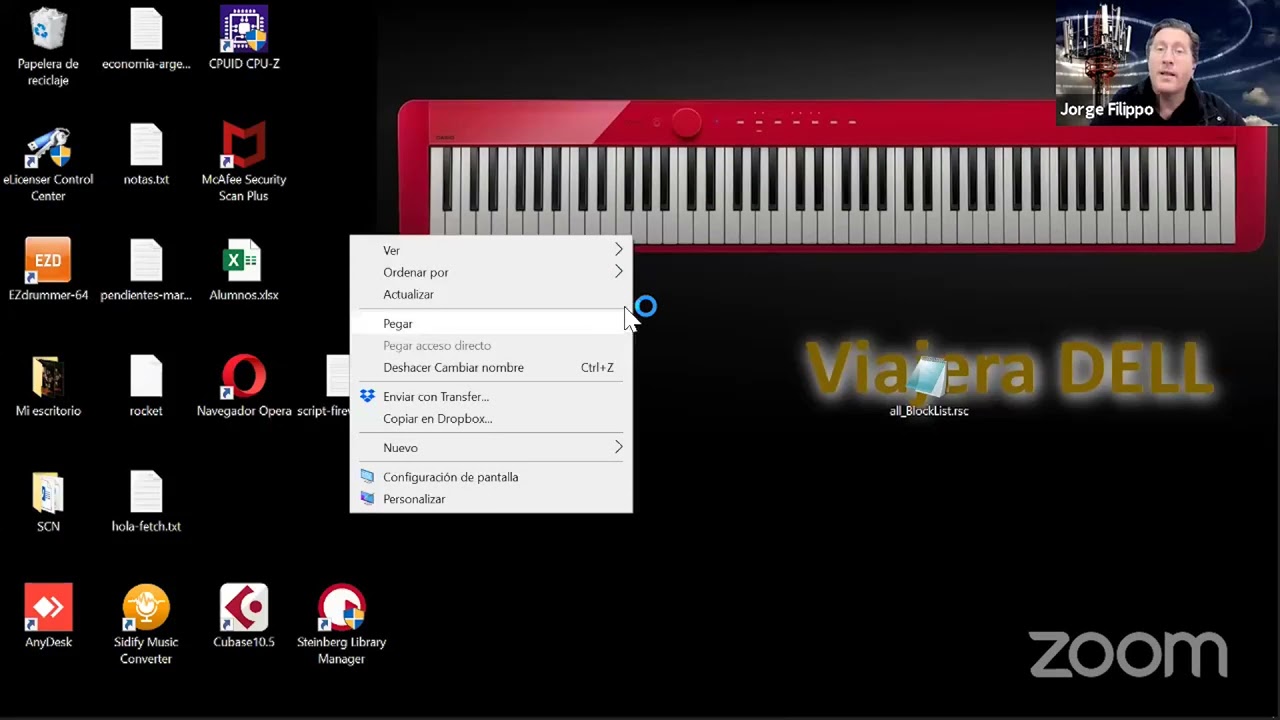Open Configuración de pantalla

tap(491, 476)
